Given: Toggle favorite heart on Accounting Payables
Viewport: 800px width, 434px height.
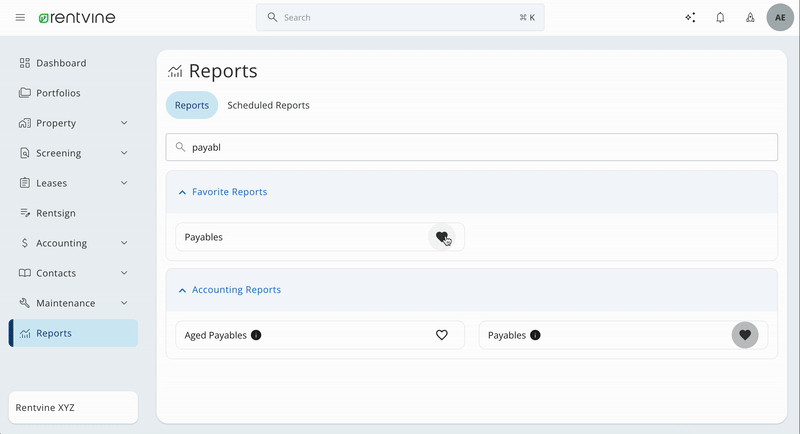Looking at the screenshot, I should point(745,335).
